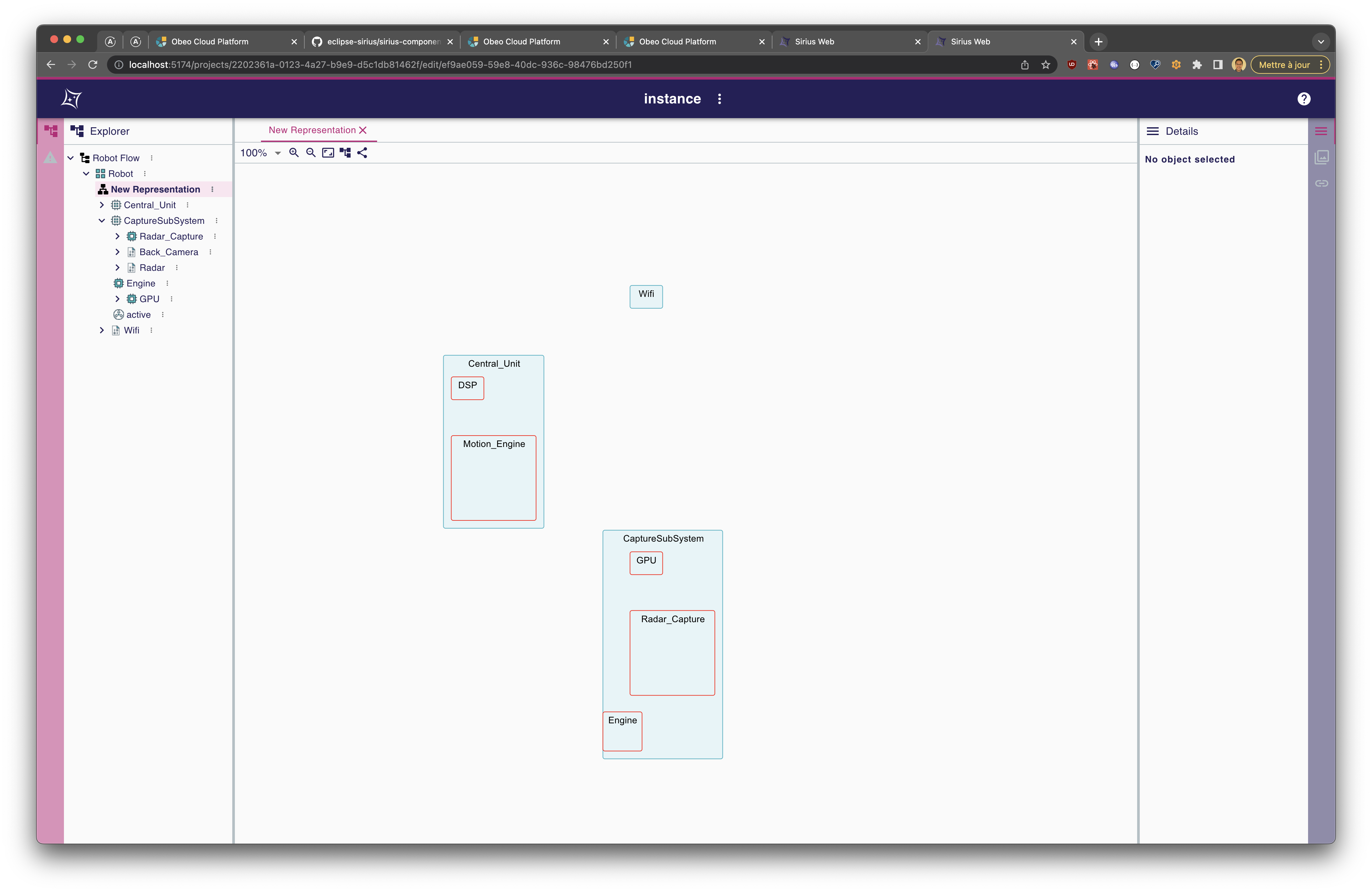Click the help question mark icon

[x=1303, y=99]
